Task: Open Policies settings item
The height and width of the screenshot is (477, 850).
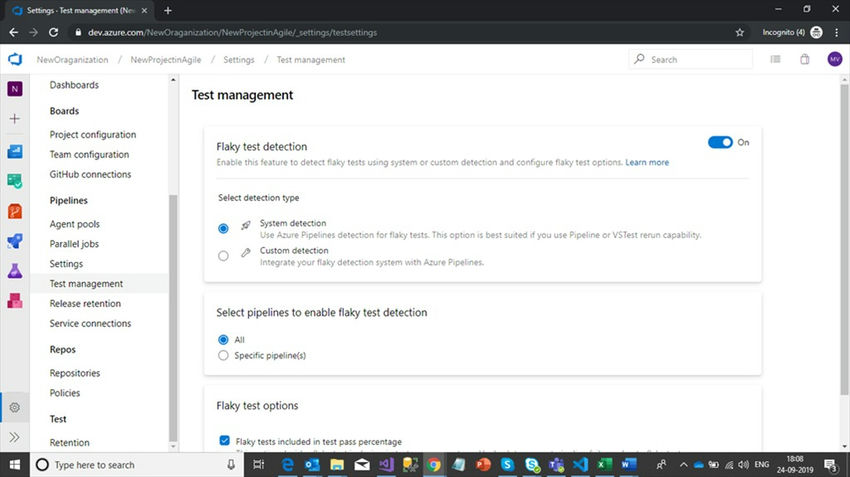Action: (65, 393)
